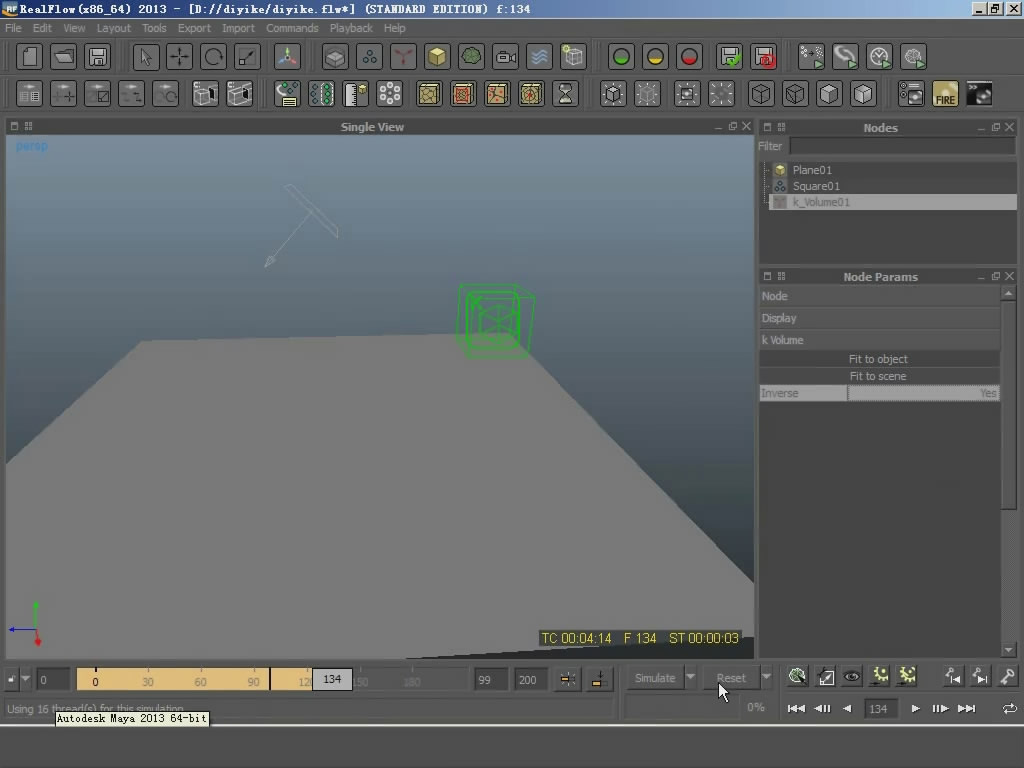Screen dimensions: 1024x768
Task: Expand the Display parameters section
Action: pos(879,318)
